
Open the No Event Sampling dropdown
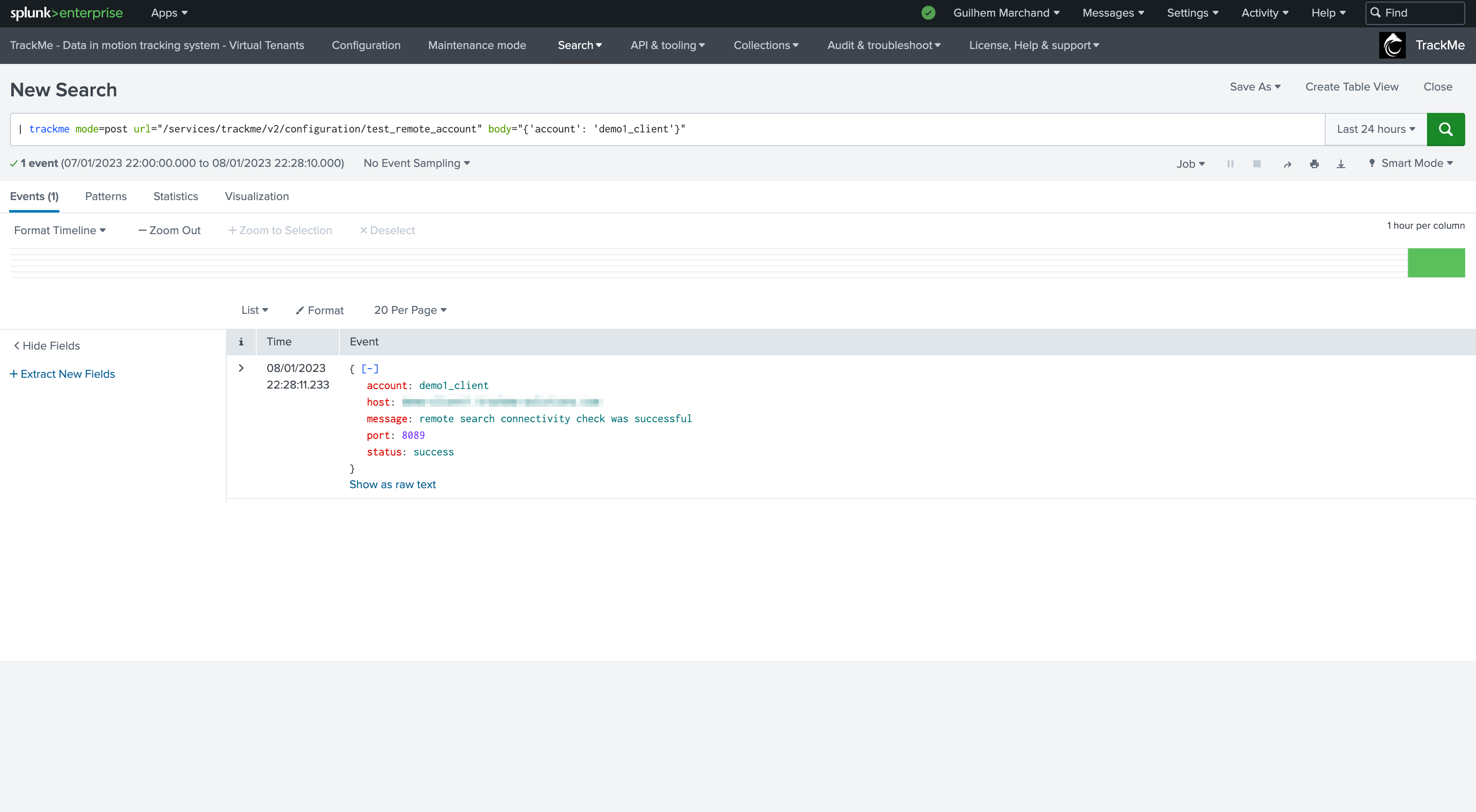[x=417, y=163]
